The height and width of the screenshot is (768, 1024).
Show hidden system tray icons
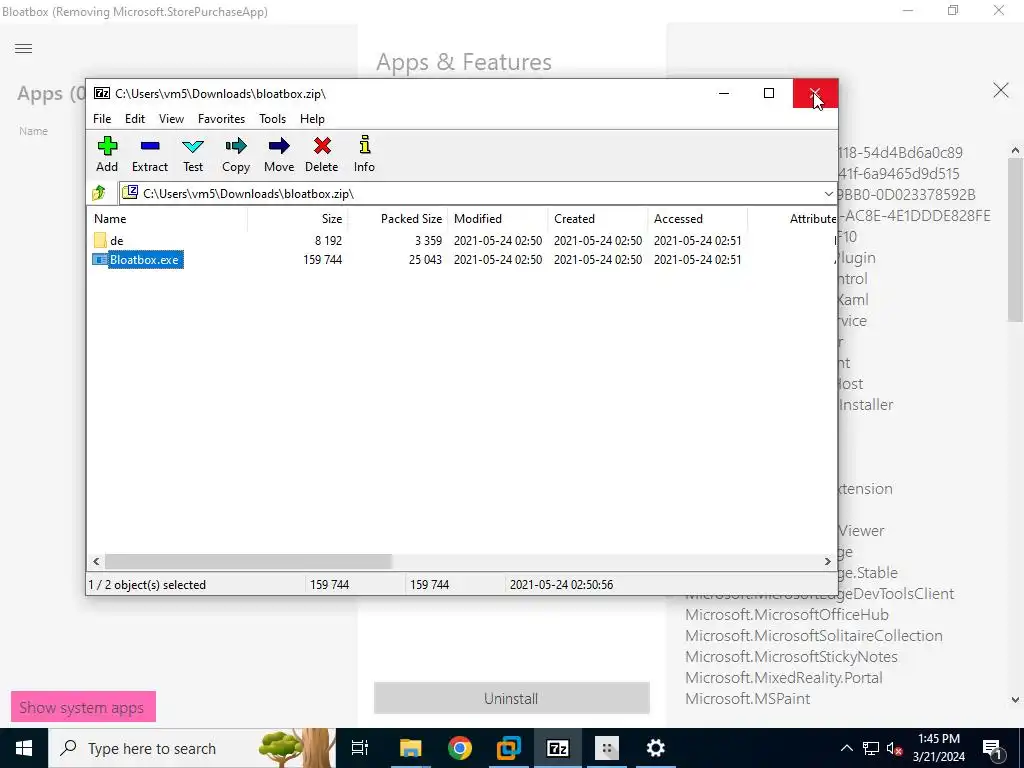846,748
